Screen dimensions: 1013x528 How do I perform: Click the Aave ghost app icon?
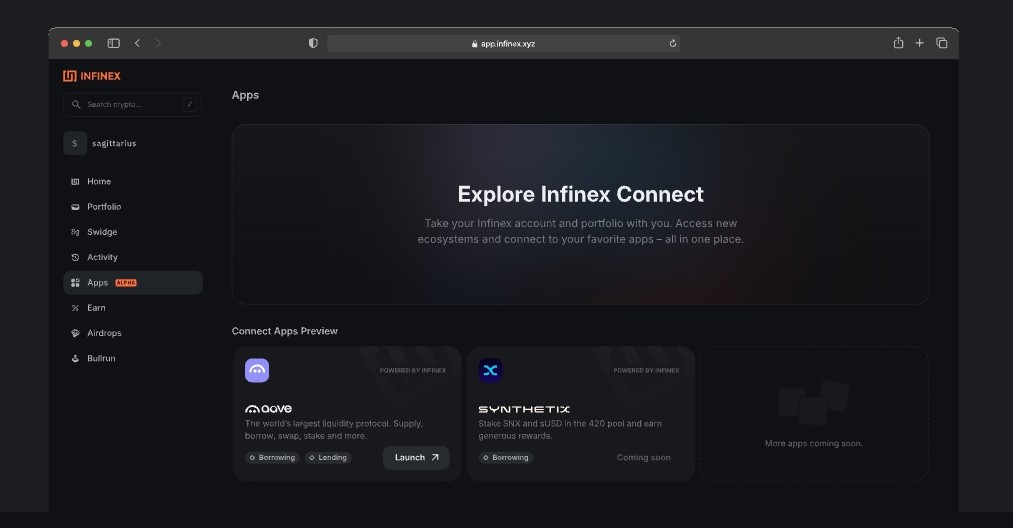(257, 370)
